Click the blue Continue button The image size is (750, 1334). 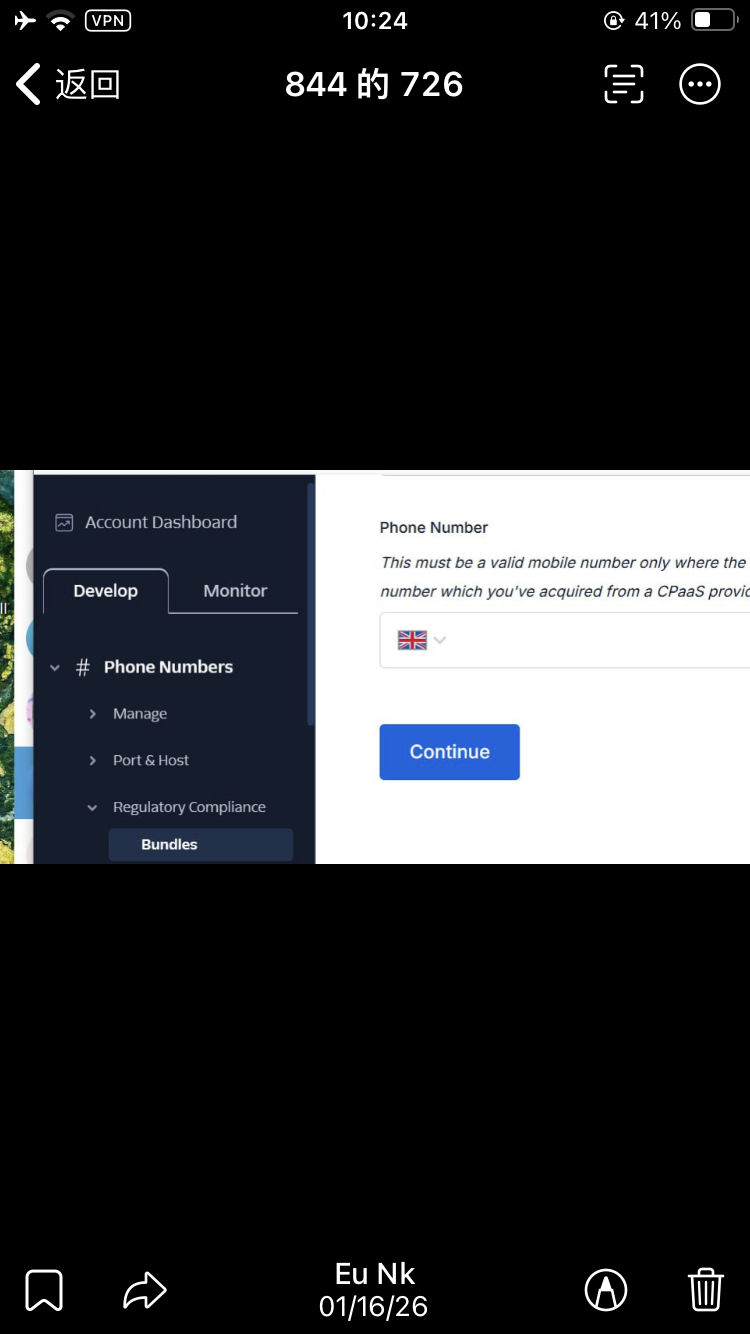(x=449, y=752)
